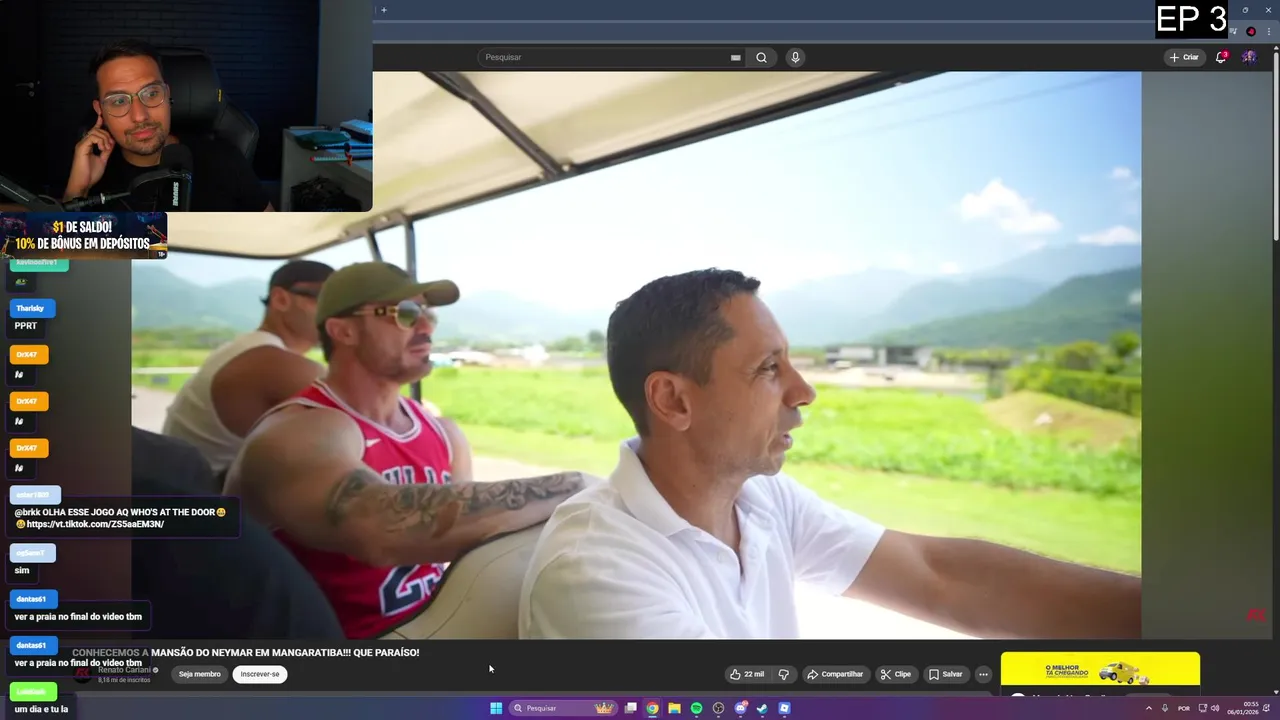The height and width of the screenshot is (720, 1280).
Task: Open the tiktok link in chat message
Action: pos(95,524)
